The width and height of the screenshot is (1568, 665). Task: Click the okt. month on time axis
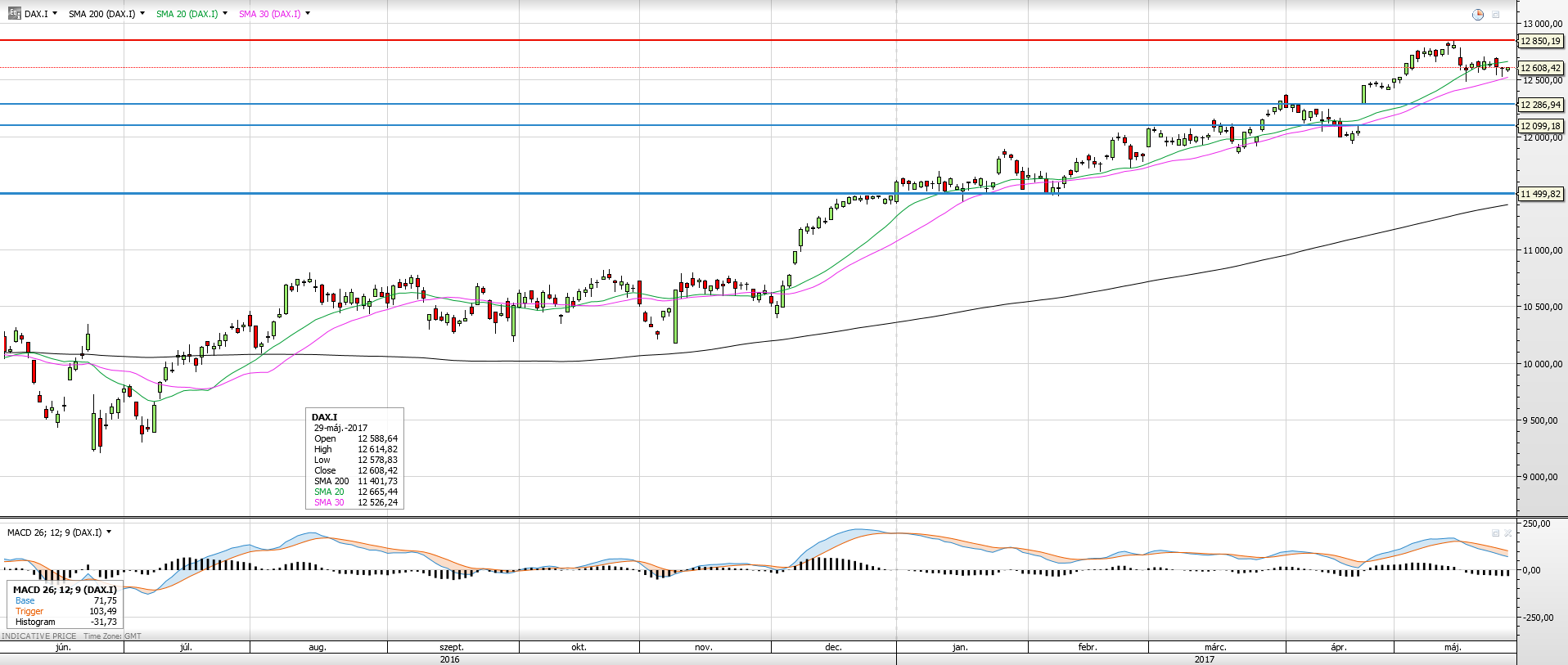(579, 647)
